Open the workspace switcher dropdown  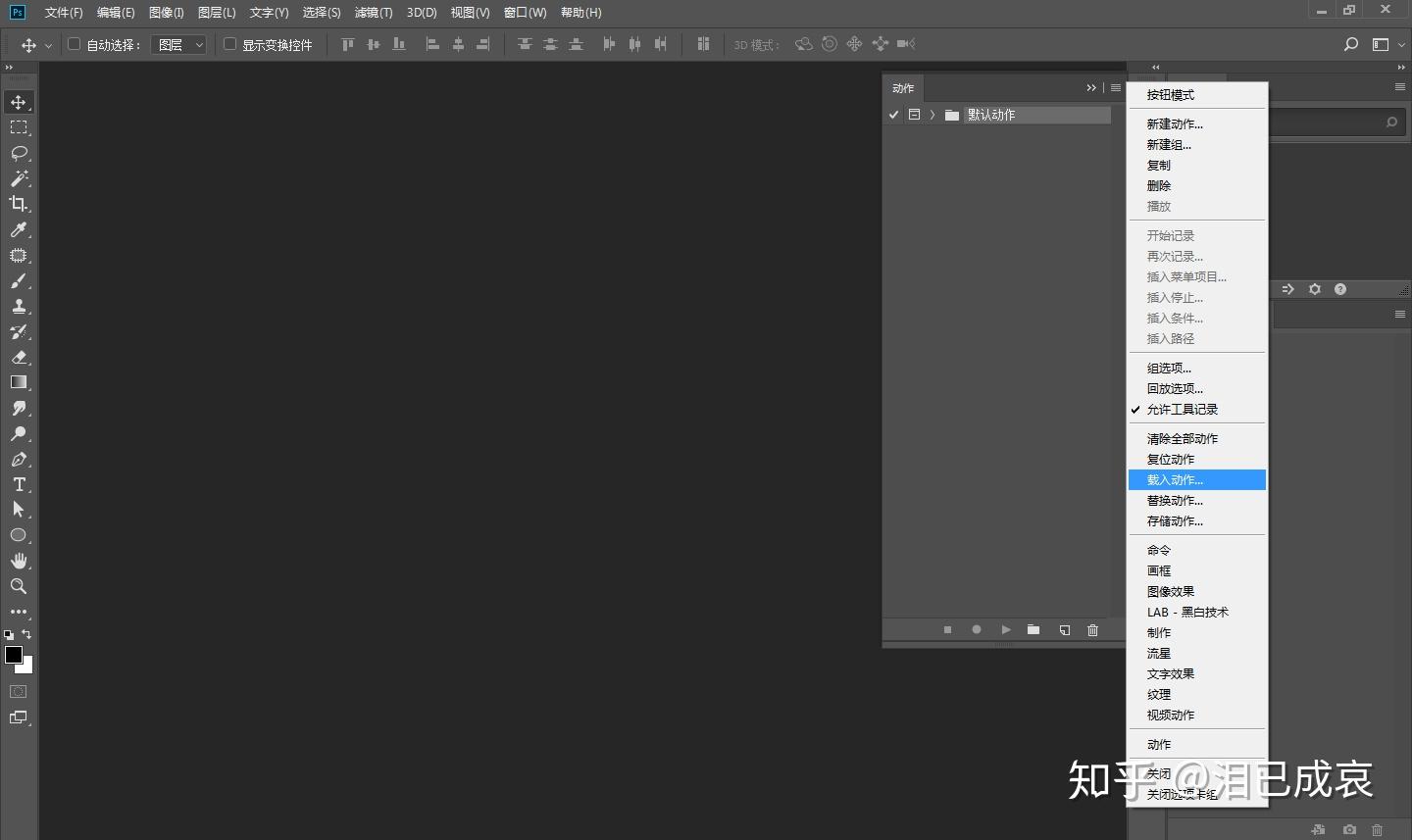pyautogui.click(x=1387, y=44)
